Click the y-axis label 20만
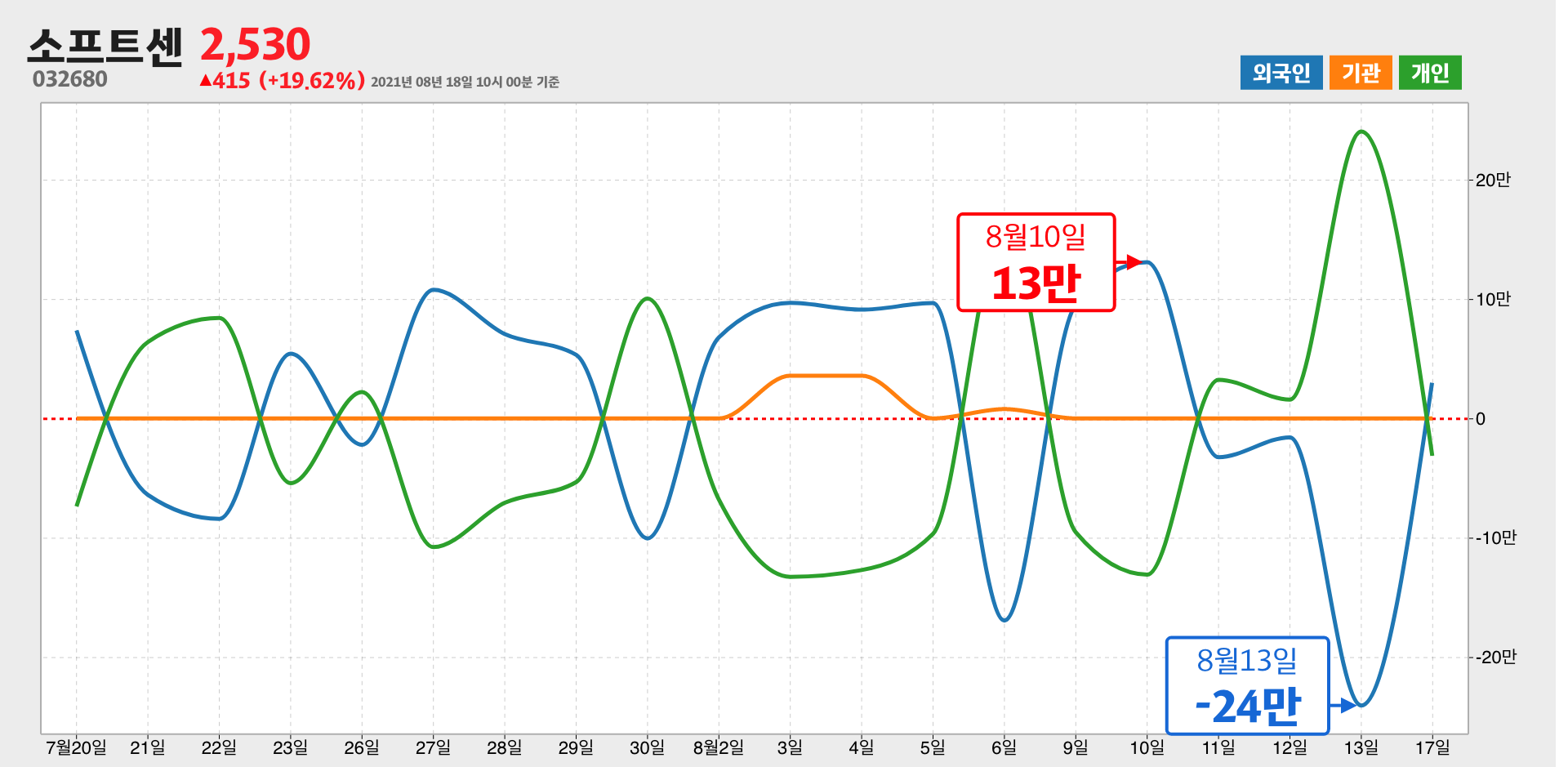 1493,181
